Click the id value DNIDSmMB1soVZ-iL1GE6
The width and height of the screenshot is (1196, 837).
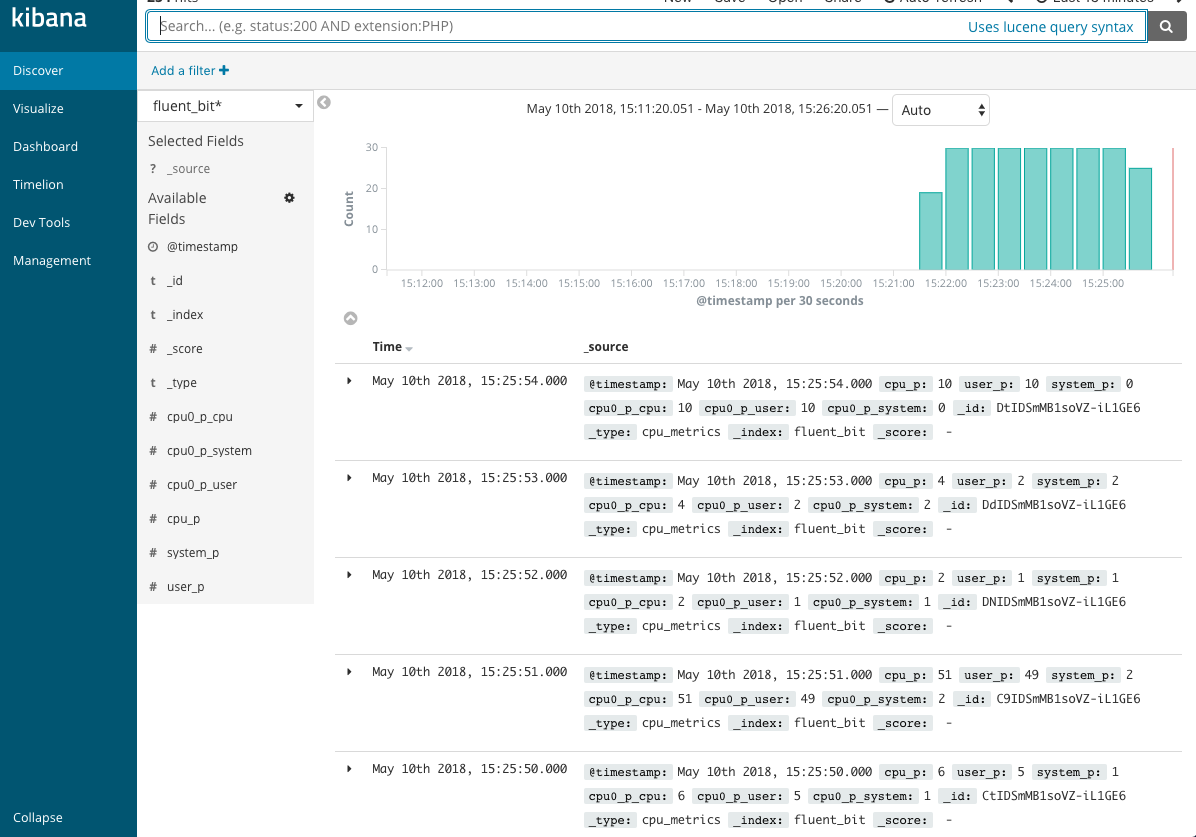(1053, 601)
